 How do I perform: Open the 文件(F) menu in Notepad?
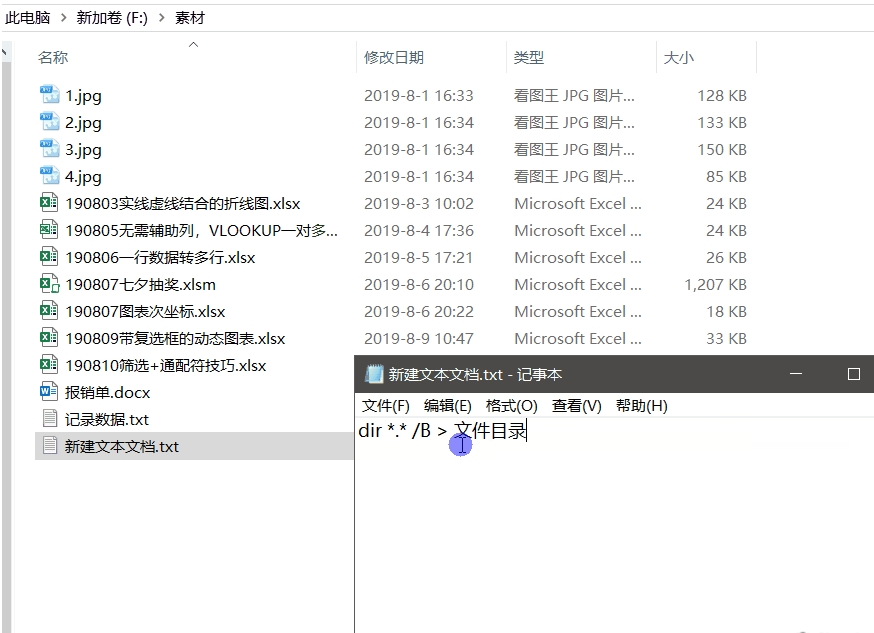coord(385,406)
